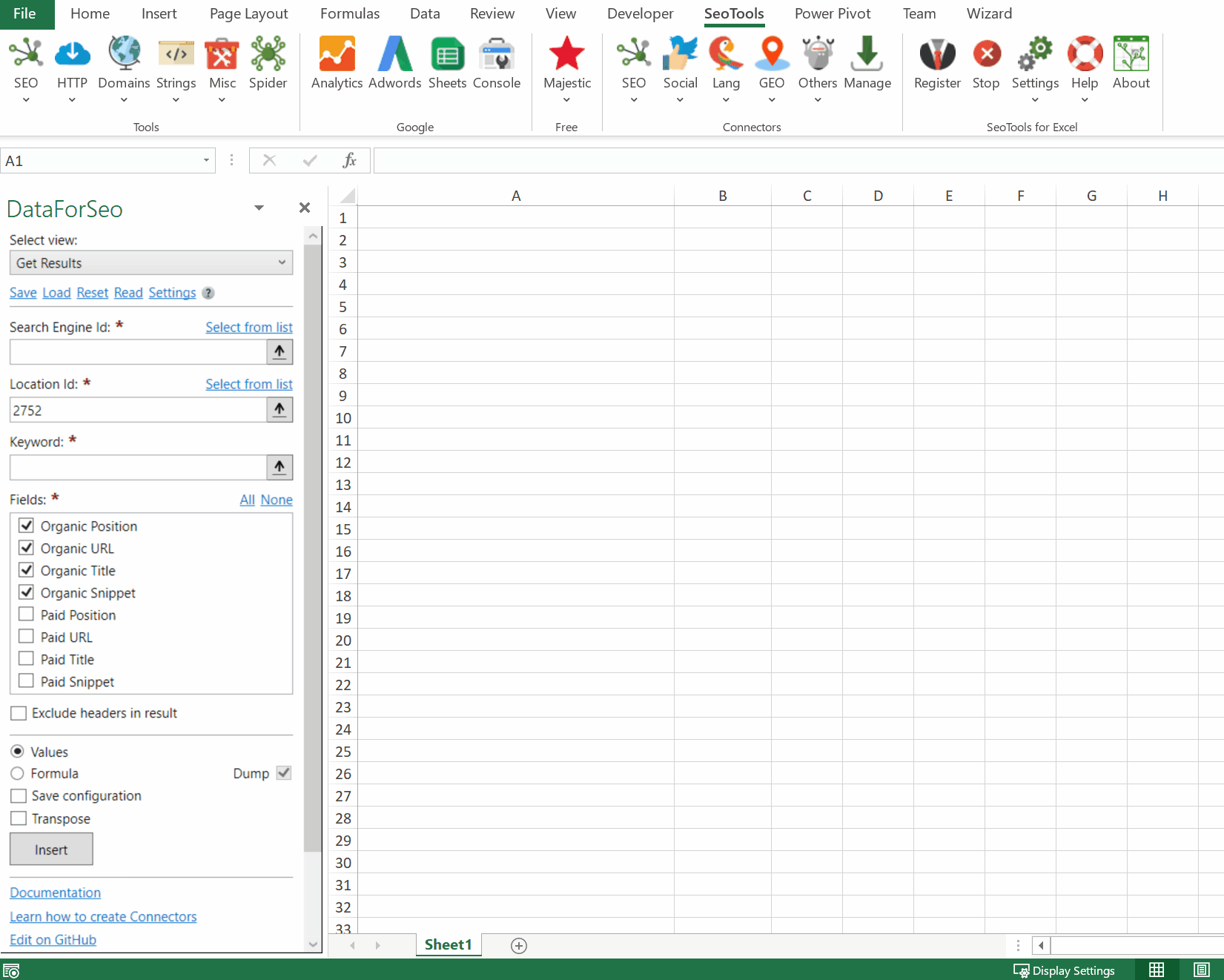Open the Edit on GitHub link

click(53, 939)
